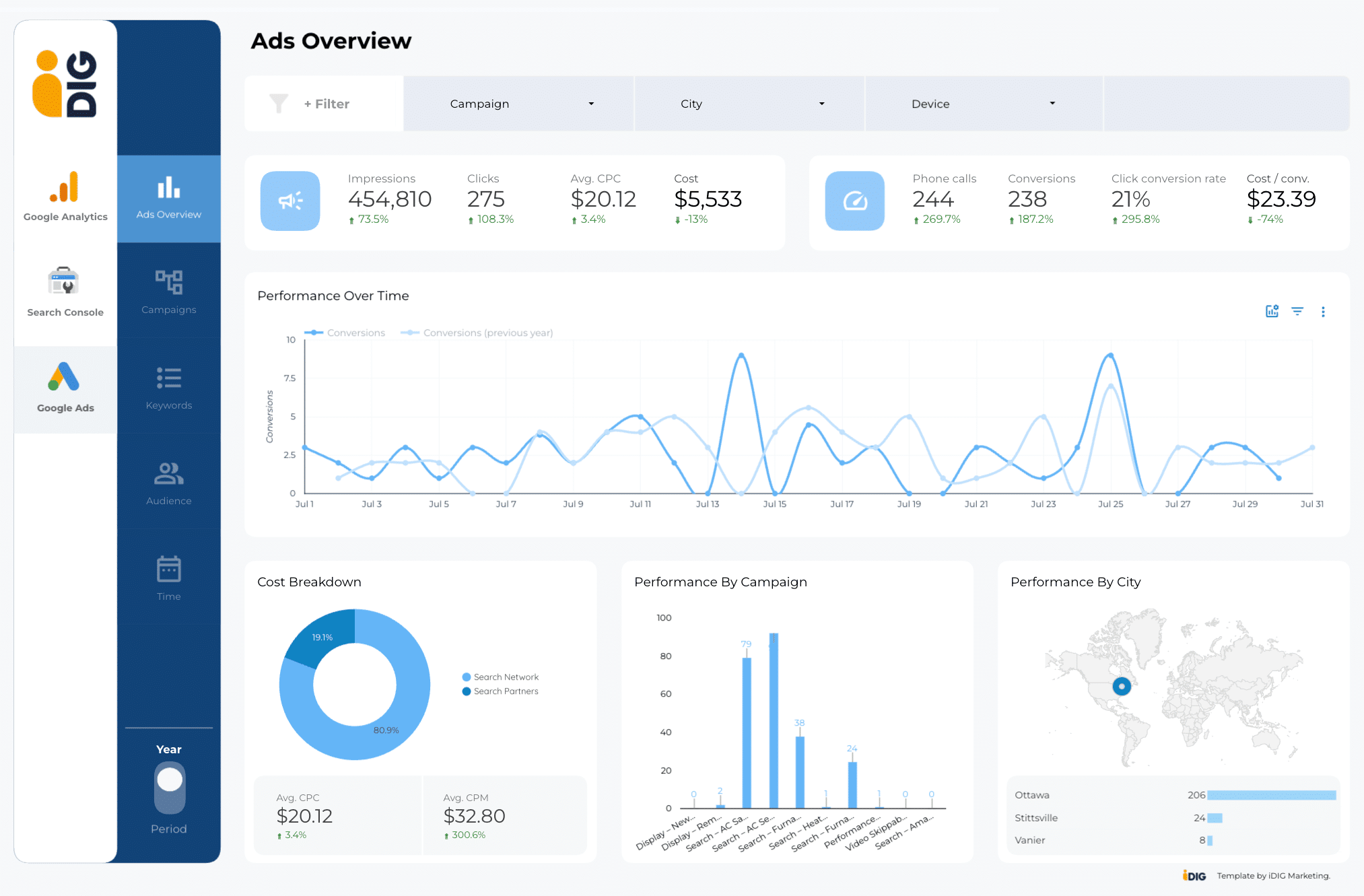Toggle Conversions (previous year) legend series
The height and width of the screenshot is (896, 1364).
tap(477, 333)
